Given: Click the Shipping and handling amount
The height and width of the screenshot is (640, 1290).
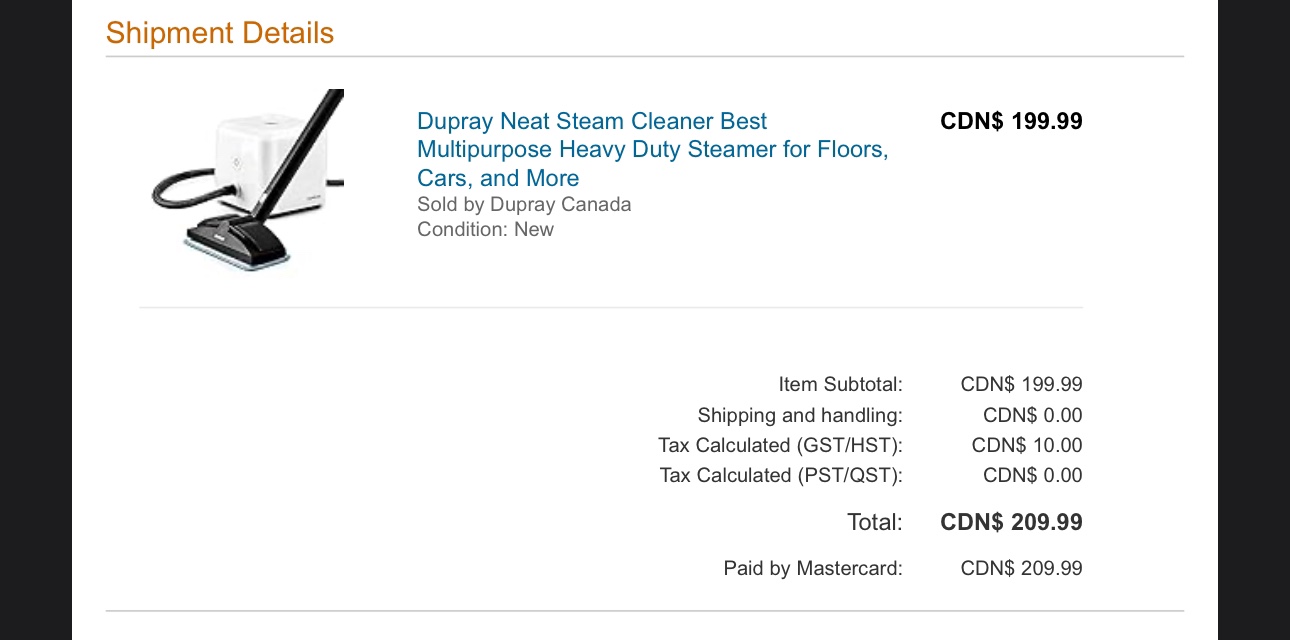Looking at the screenshot, I should click(x=1032, y=415).
